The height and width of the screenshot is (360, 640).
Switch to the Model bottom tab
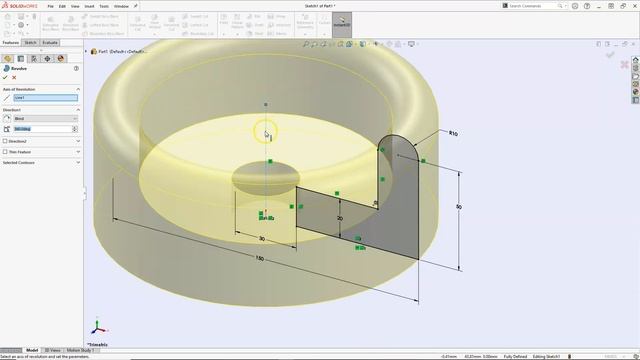point(32,350)
